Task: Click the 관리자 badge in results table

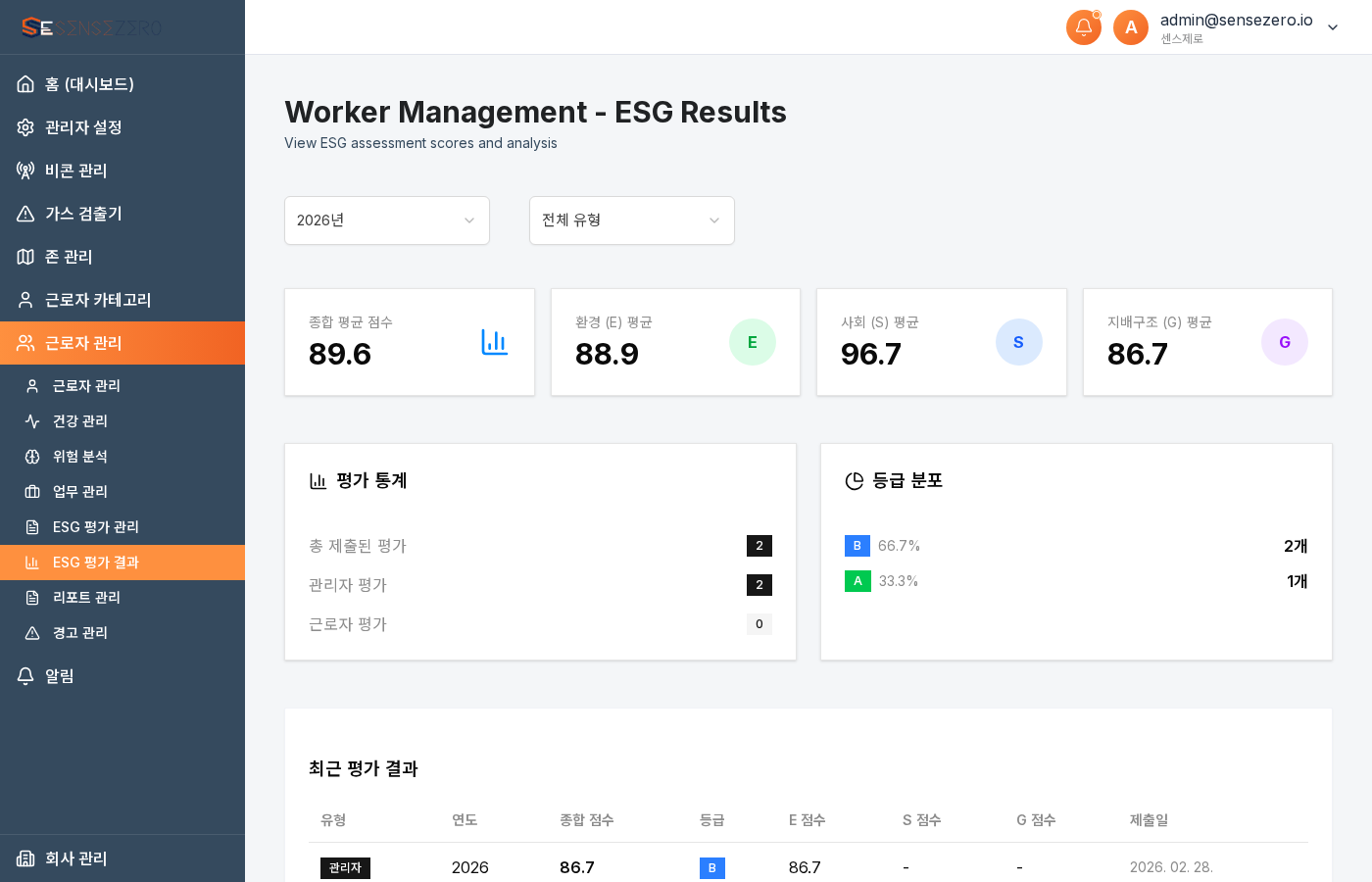Action: (345, 868)
